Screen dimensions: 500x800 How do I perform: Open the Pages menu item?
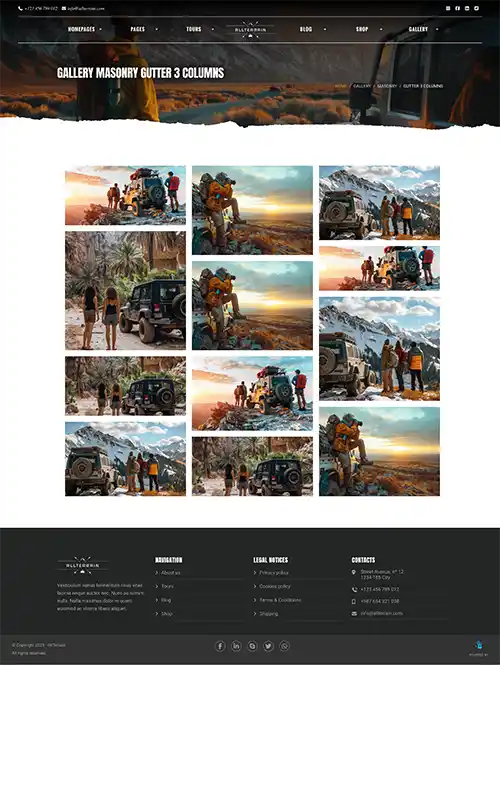(x=138, y=30)
